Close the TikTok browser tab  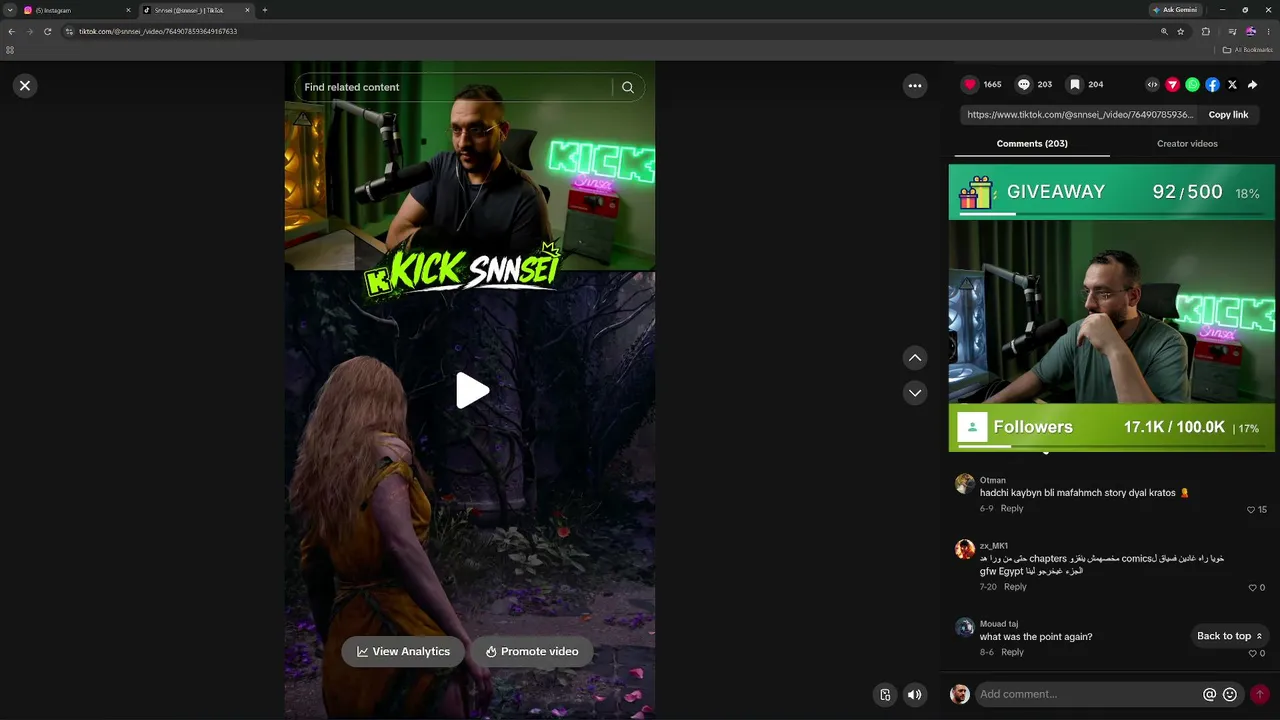(x=247, y=10)
